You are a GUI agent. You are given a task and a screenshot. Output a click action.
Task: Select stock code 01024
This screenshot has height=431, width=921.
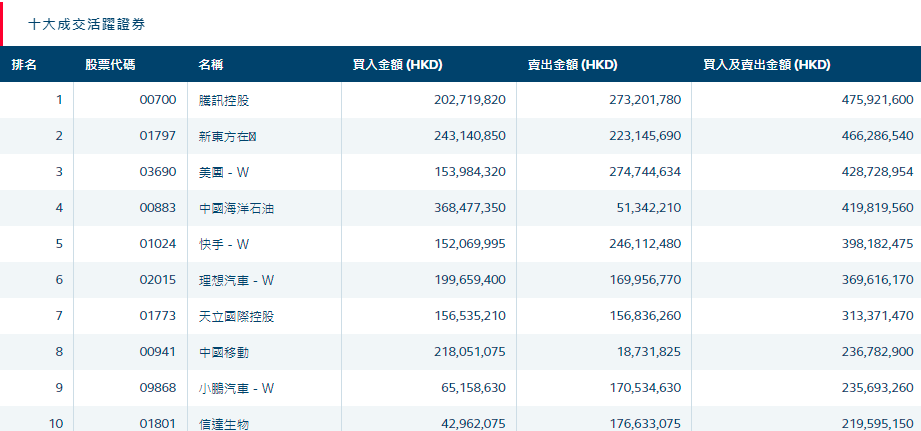tap(158, 244)
